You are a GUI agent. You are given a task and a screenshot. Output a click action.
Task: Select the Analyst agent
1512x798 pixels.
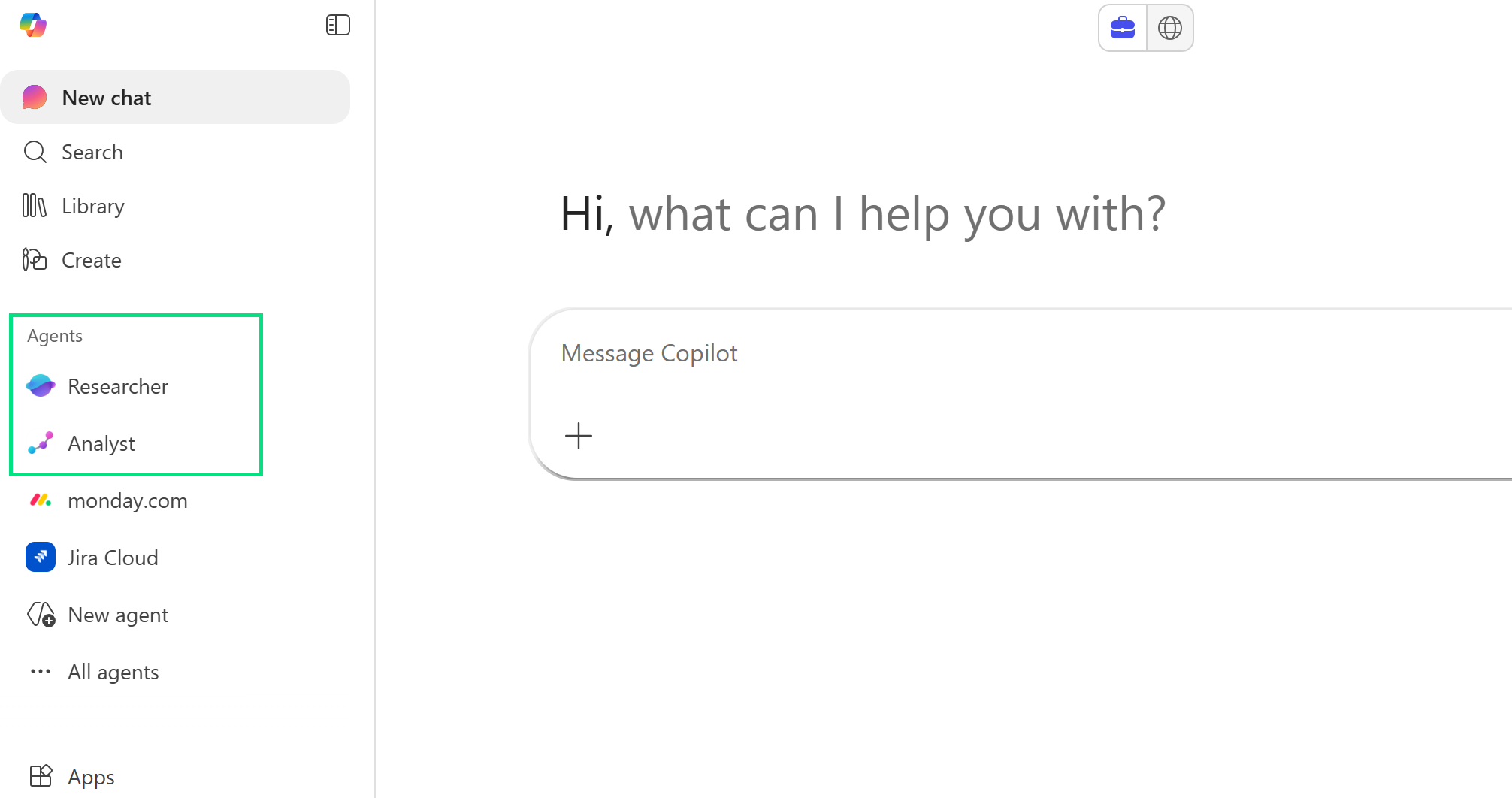(101, 443)
